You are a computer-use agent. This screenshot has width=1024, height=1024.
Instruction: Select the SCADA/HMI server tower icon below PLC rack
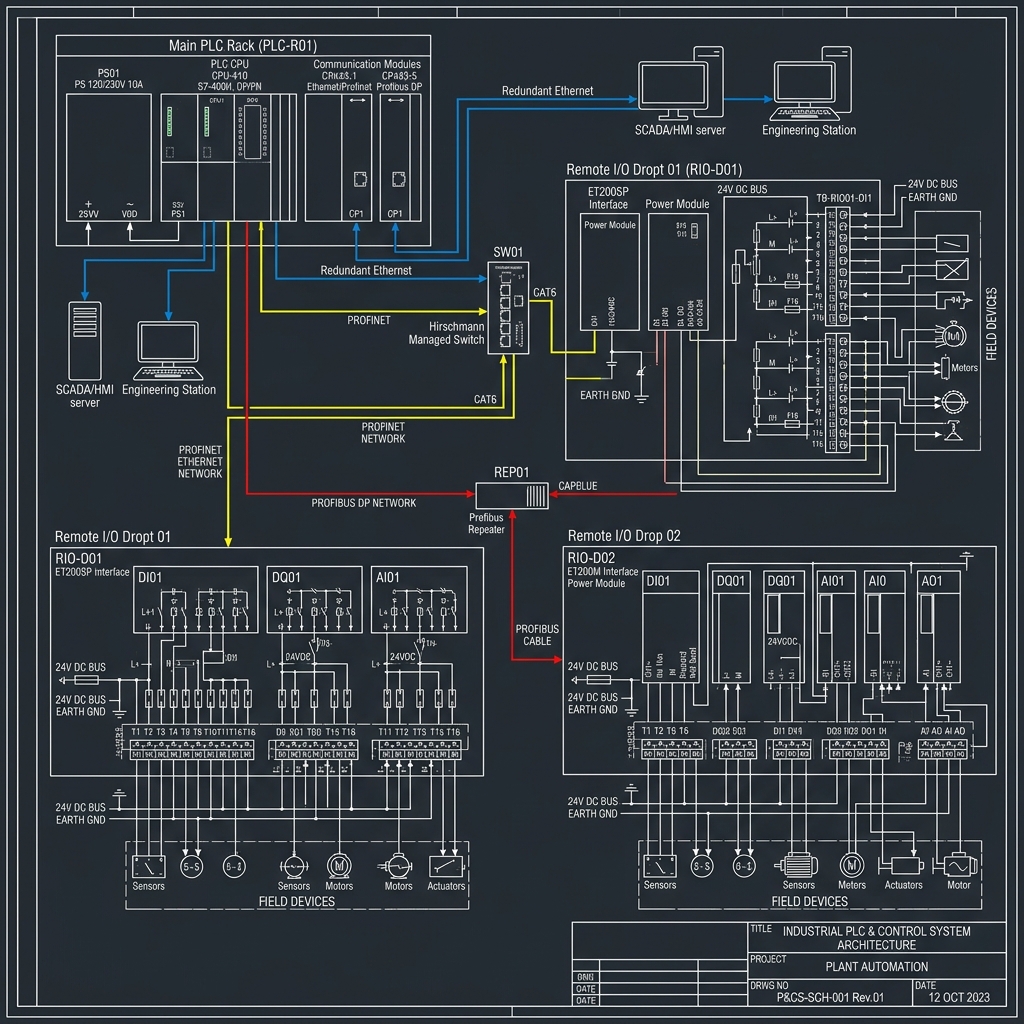click(x=85, y=340)
